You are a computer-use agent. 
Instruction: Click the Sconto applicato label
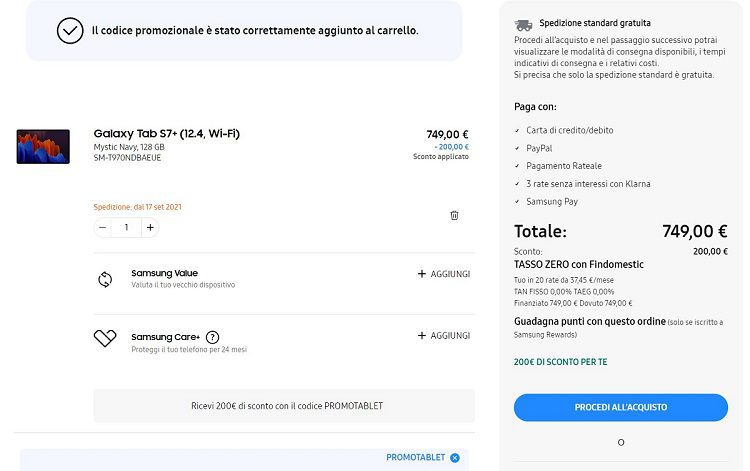click(x=441, y=156)
